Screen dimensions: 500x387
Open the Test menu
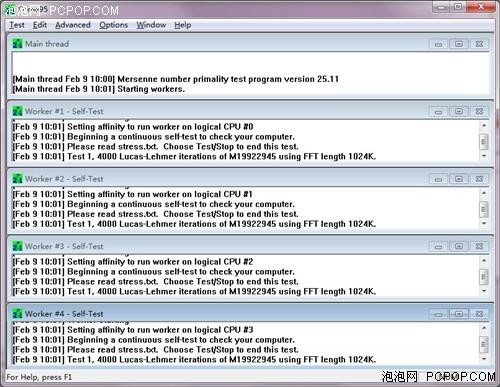(x=17, y=25)
